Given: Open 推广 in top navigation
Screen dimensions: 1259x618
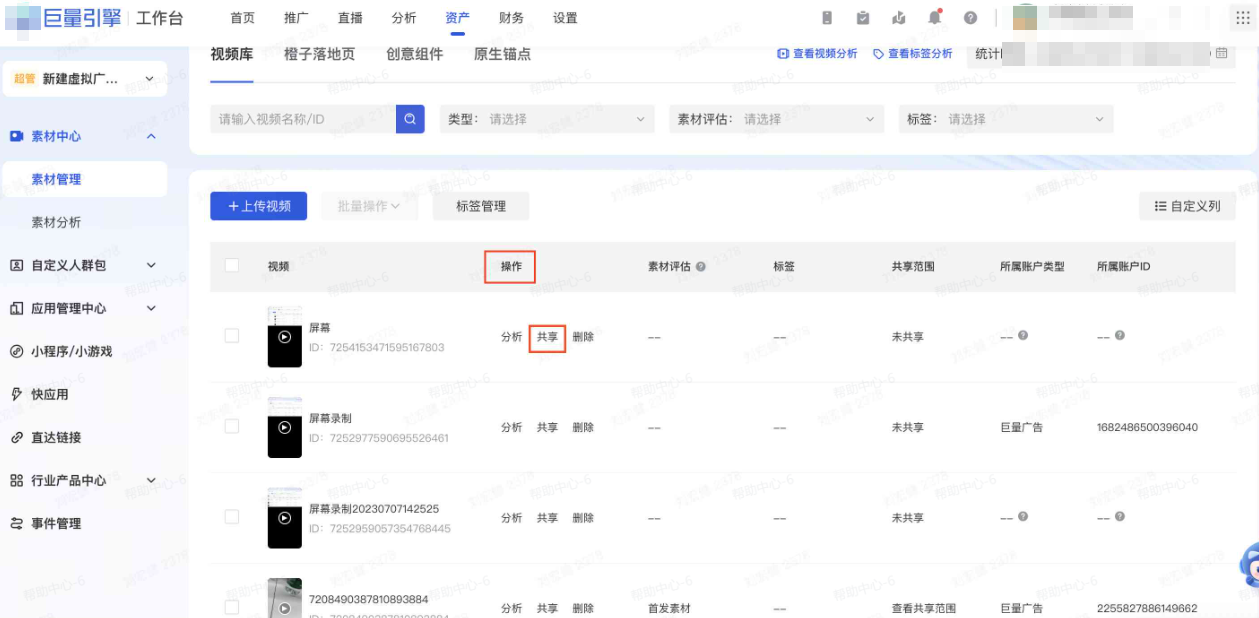Looking at the screenshot, I should coord(296,18).
